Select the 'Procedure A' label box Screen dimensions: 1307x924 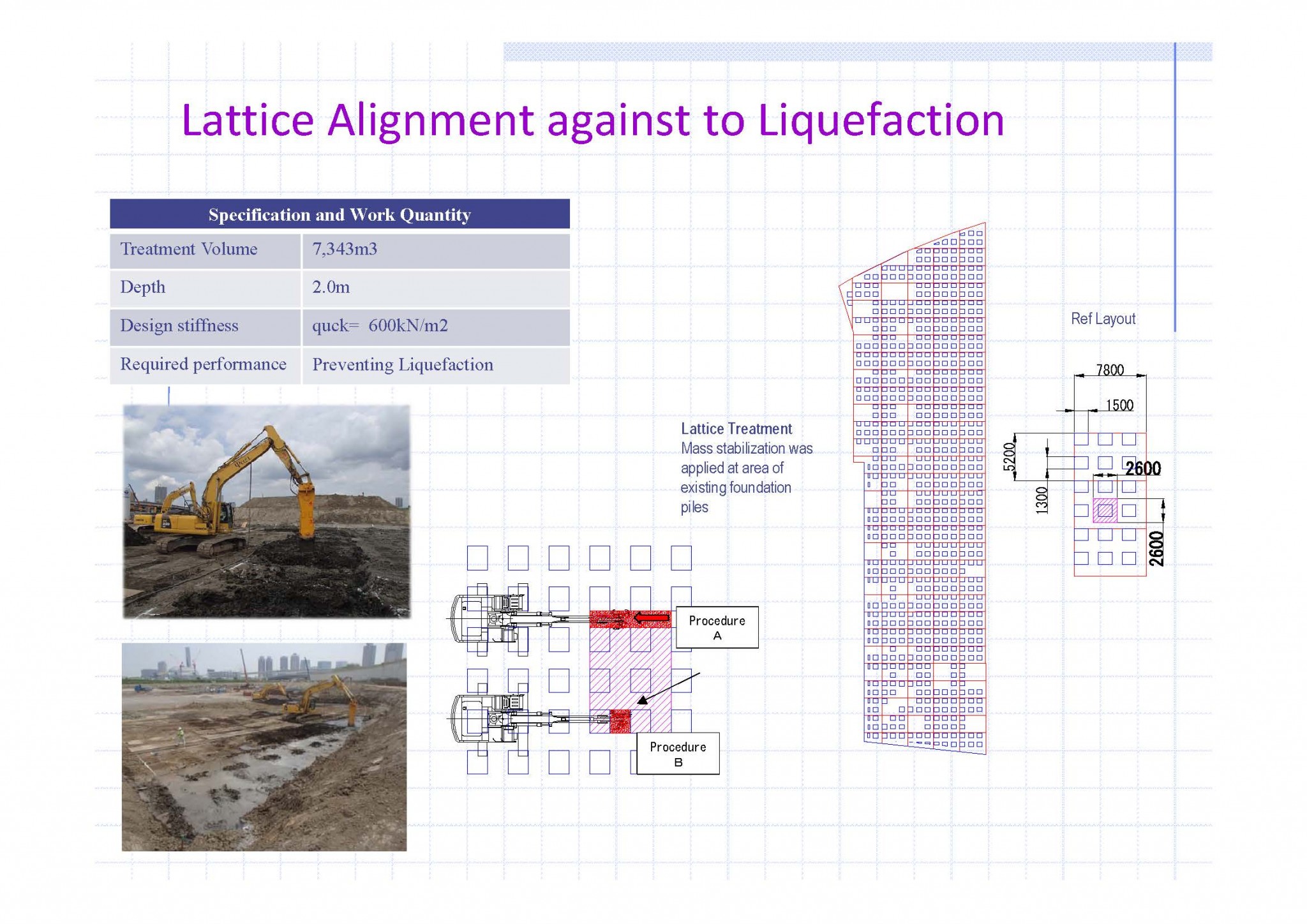(x=717, y=627)
